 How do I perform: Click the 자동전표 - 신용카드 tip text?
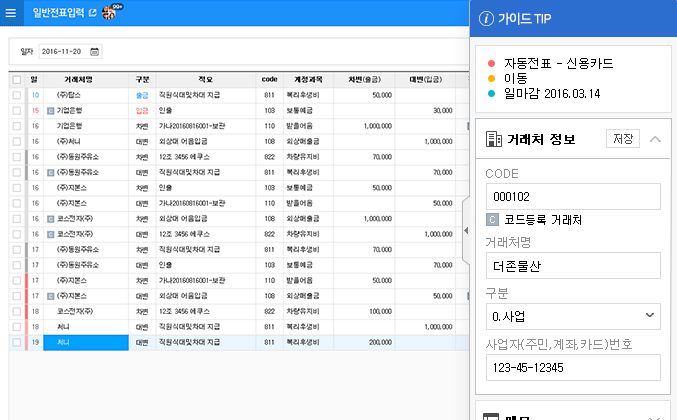point(559,63)
